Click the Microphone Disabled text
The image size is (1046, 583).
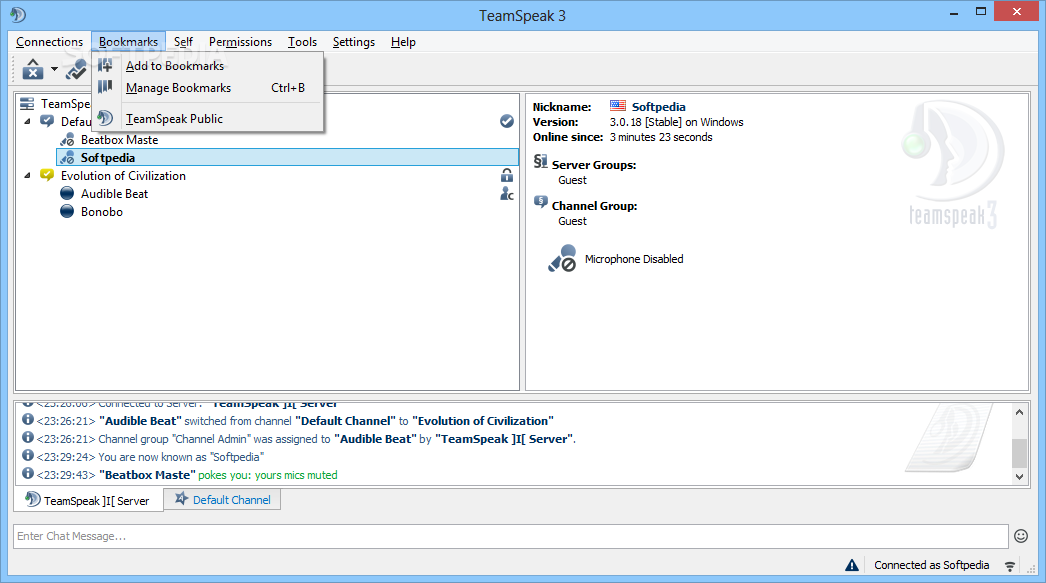pyautogui.click(x=634, y=259)
